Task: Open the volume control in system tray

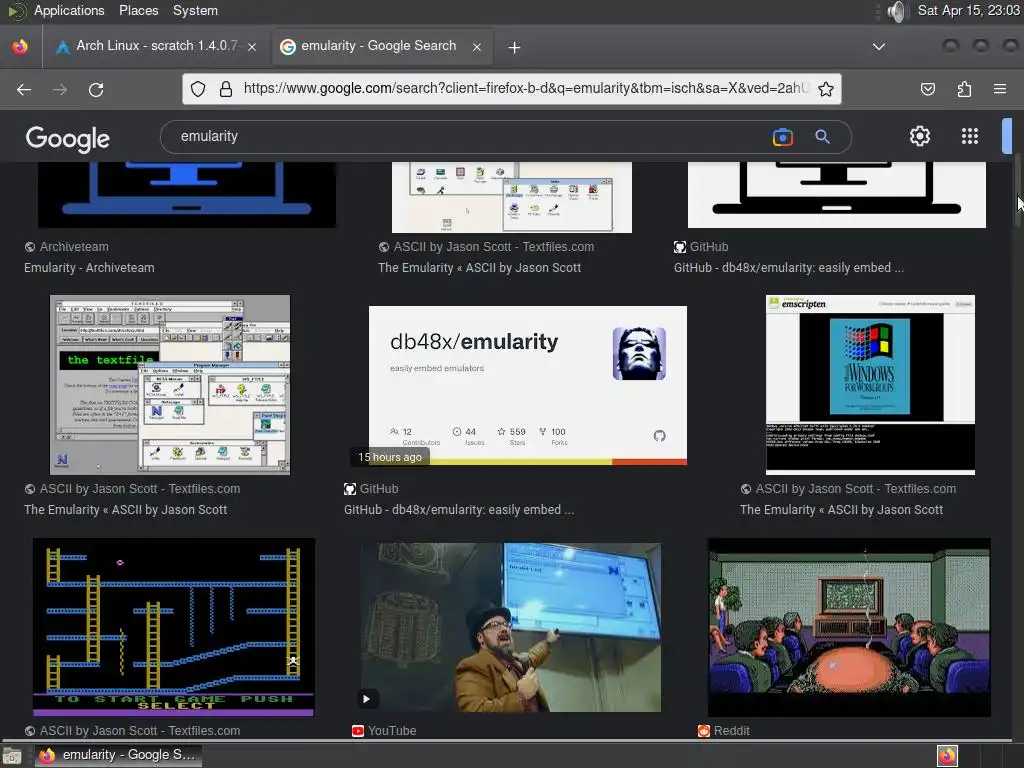Action: point(898,11)
